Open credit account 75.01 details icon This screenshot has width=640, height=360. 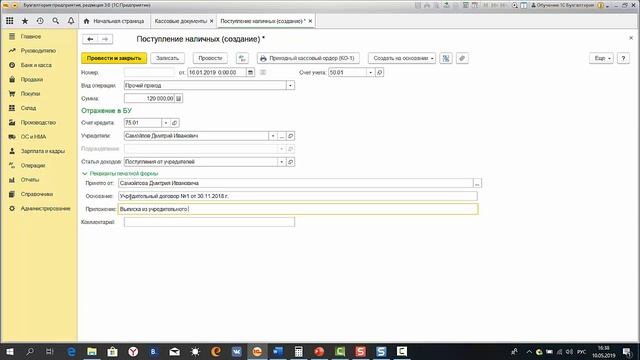(x=175, y=122)
